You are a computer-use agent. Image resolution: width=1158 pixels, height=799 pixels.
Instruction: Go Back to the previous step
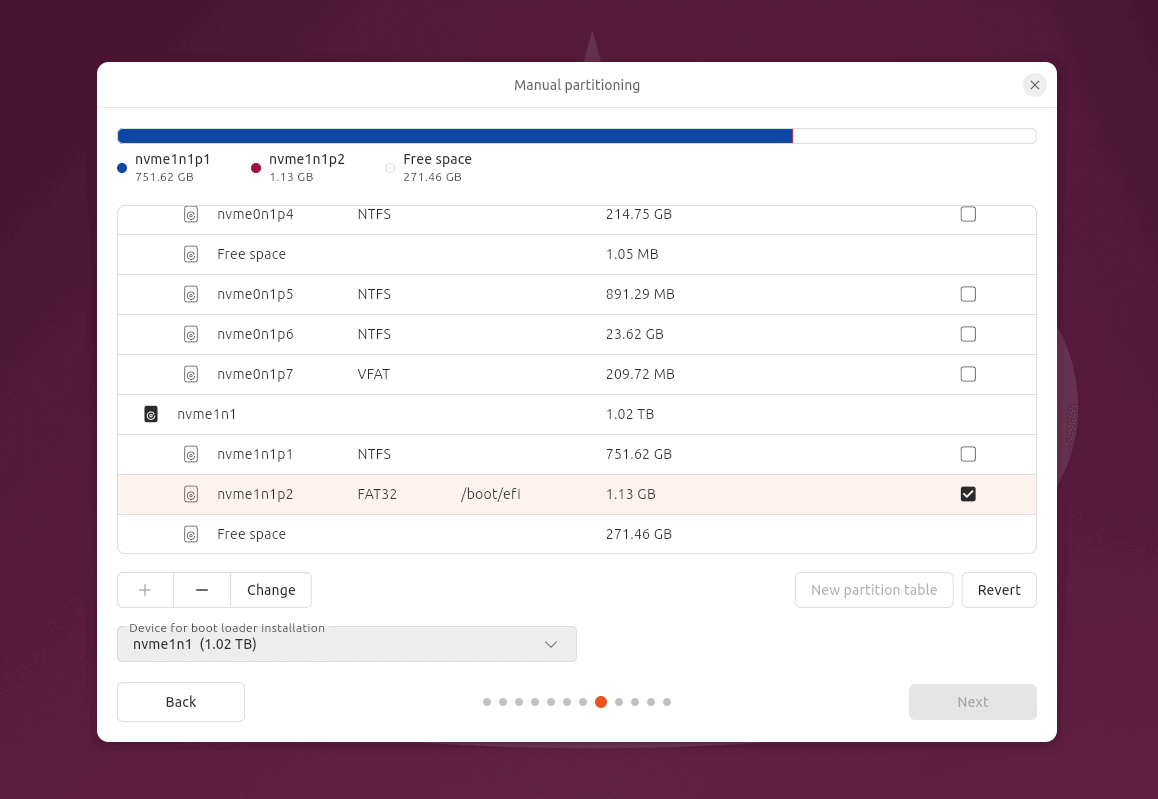point(181,702)
